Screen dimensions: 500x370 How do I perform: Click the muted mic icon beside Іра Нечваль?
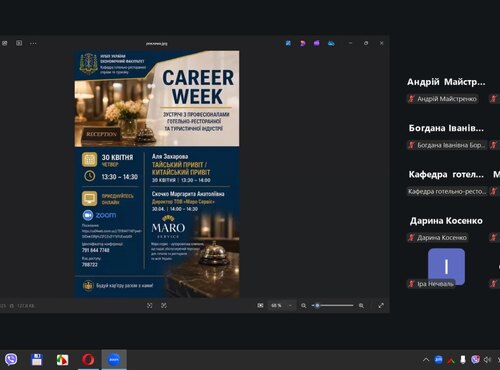[x=411, y=284]
